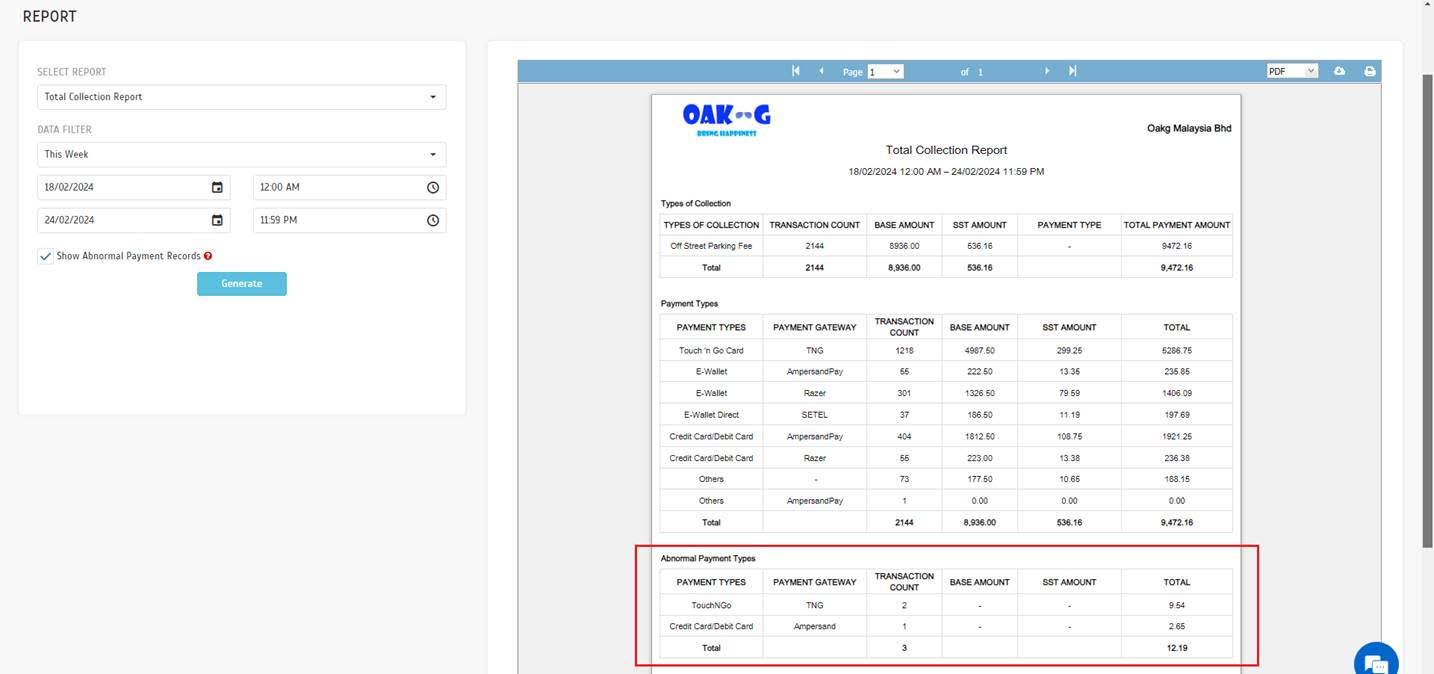Jump to last report page
The width and height of the screenshot is (1434, 674).
tap(1072, 71)
